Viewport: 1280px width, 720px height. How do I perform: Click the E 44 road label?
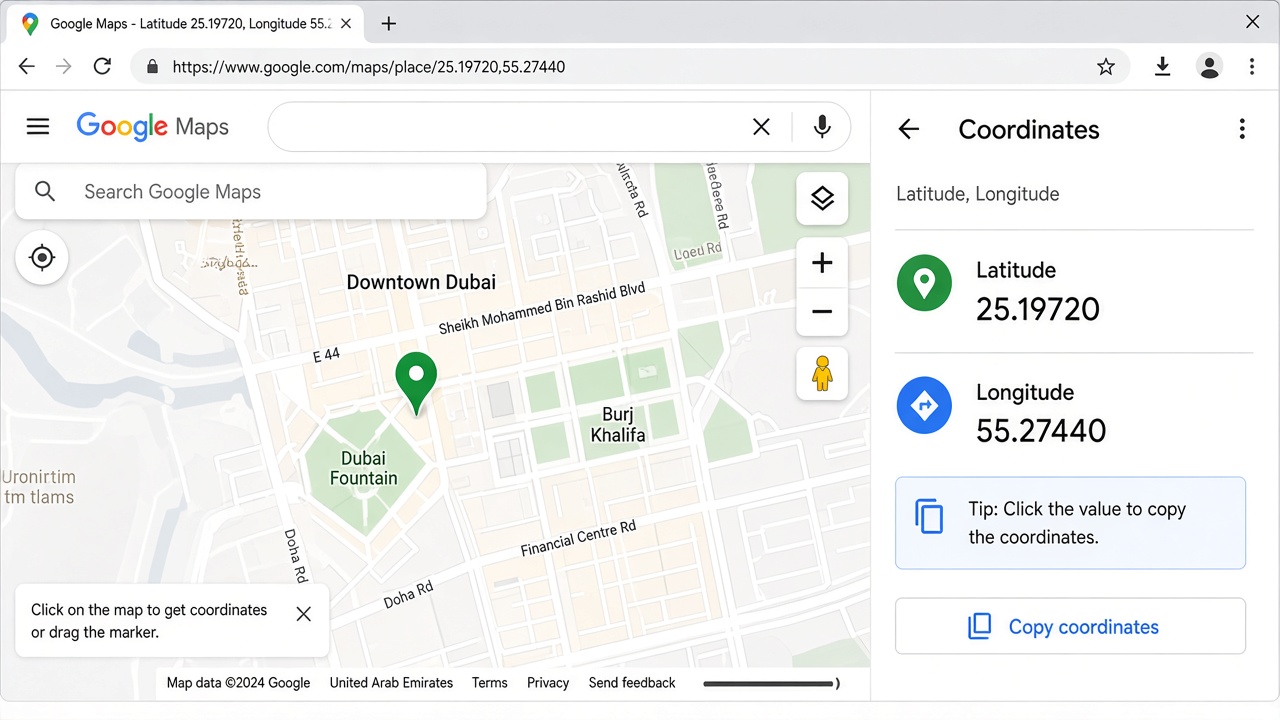pos(326,354)
